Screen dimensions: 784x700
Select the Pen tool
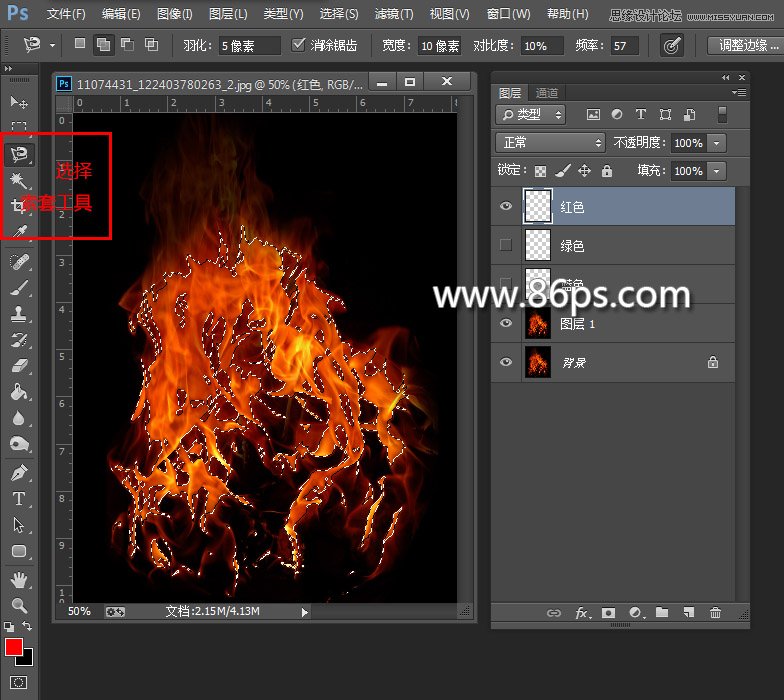[x=19, y=472]
